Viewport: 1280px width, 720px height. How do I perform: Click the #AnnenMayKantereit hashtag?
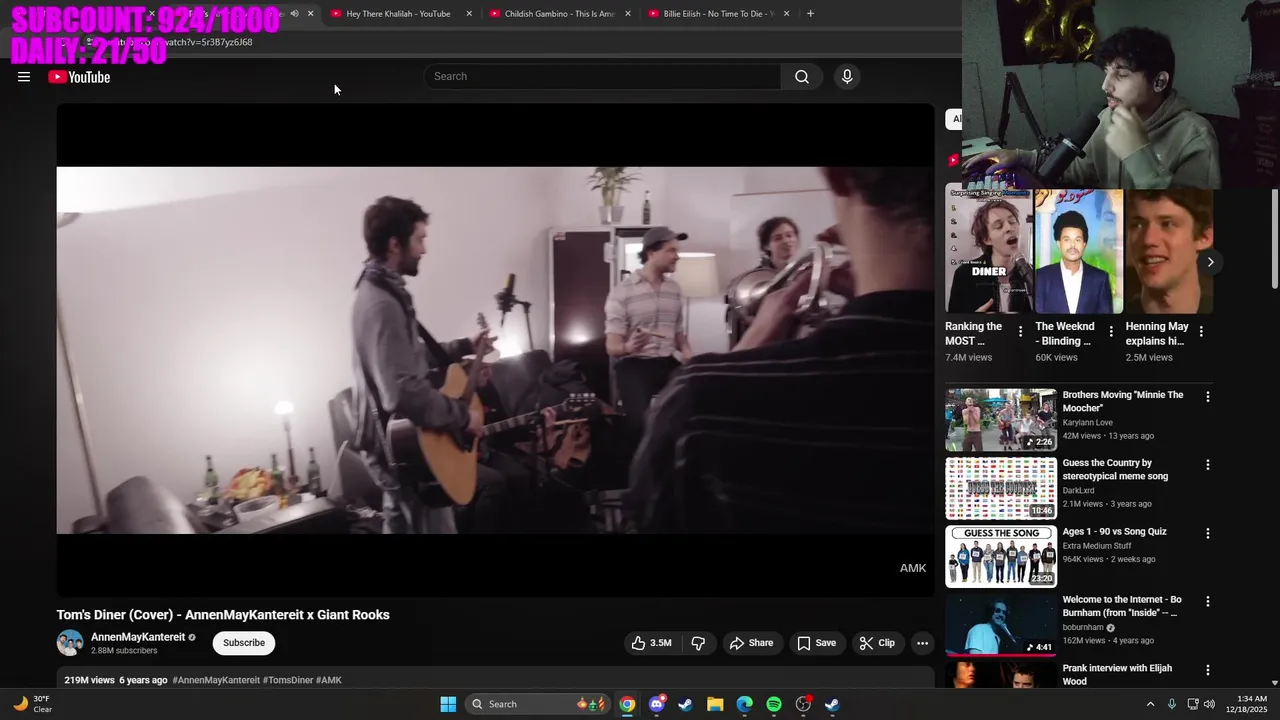(x=216, y=680)
